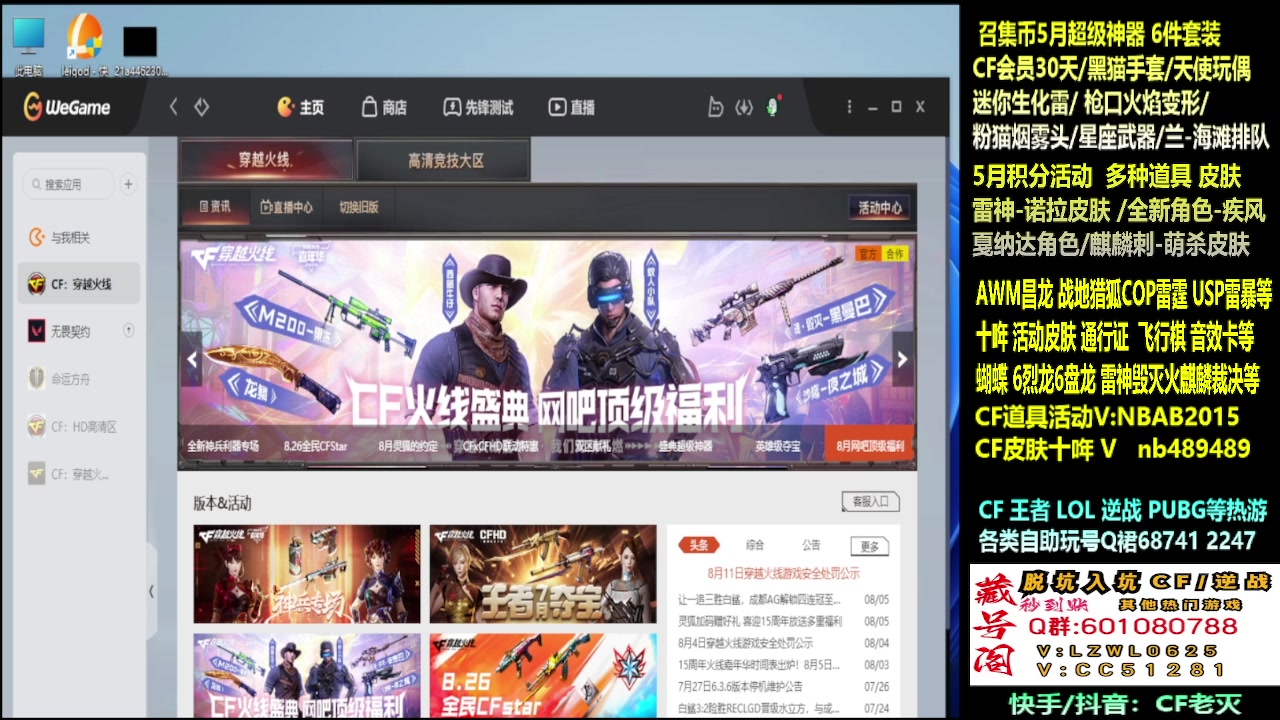The height and width of the screenshot is (720, 1280).
Task: Go back with the left chevron arrow
Action: tap(174, 107)
